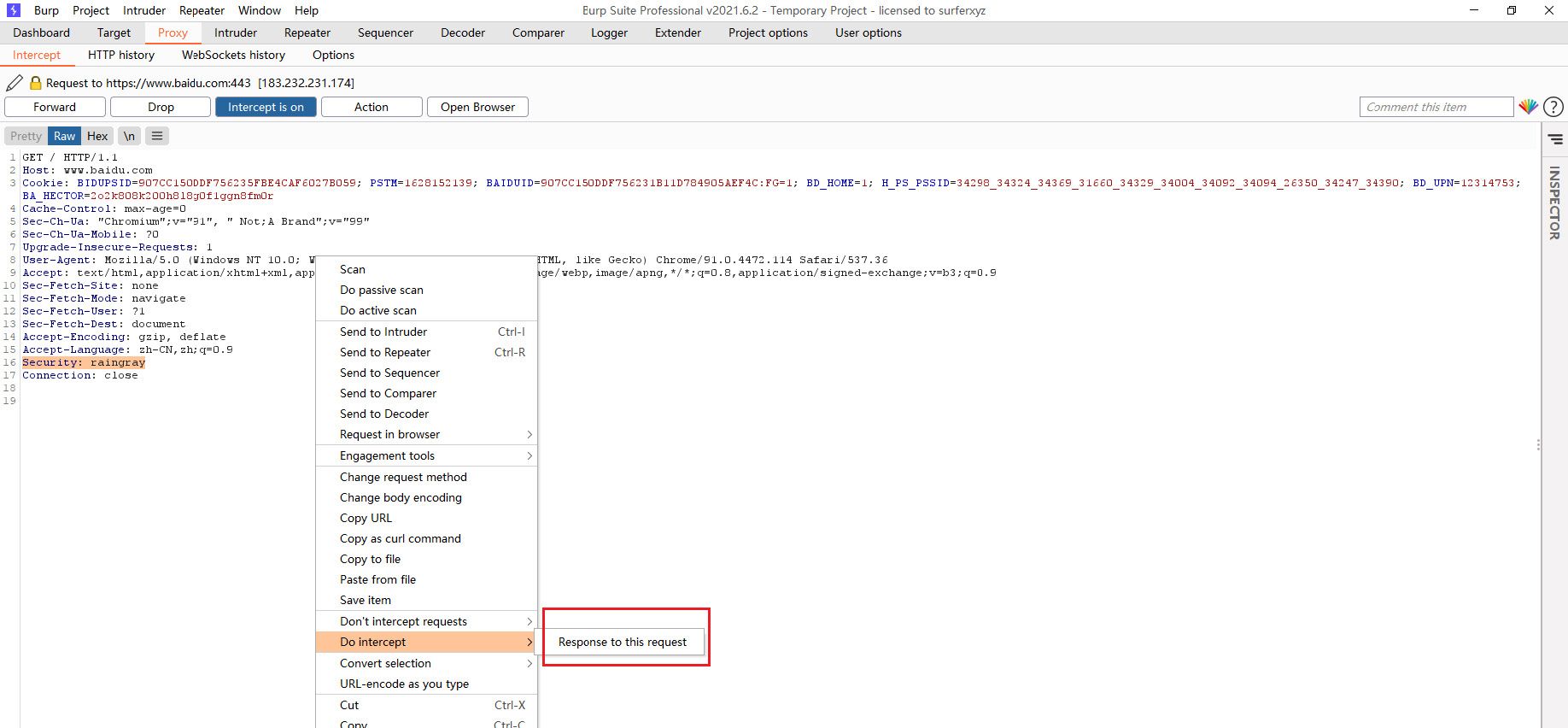Open the Project options tab

tap(768, 32)
